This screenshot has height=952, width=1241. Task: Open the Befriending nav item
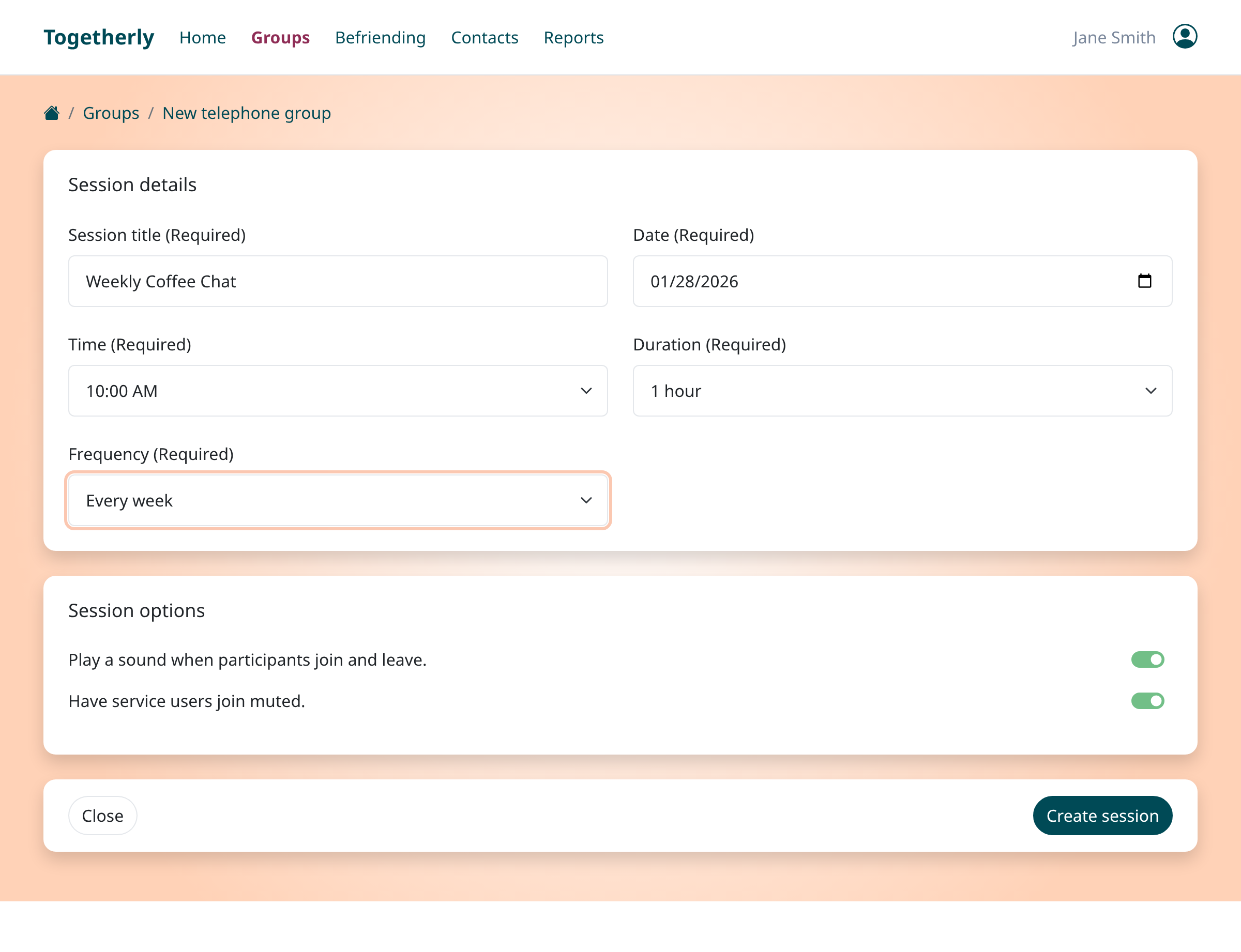381,37
